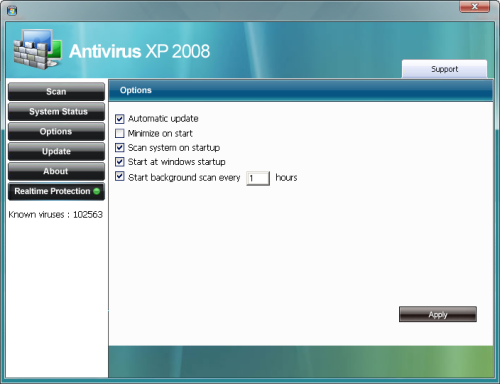Screen dimensions: 500x384
Task: Uncheck Start background scan every option
Action: [120, 176]
